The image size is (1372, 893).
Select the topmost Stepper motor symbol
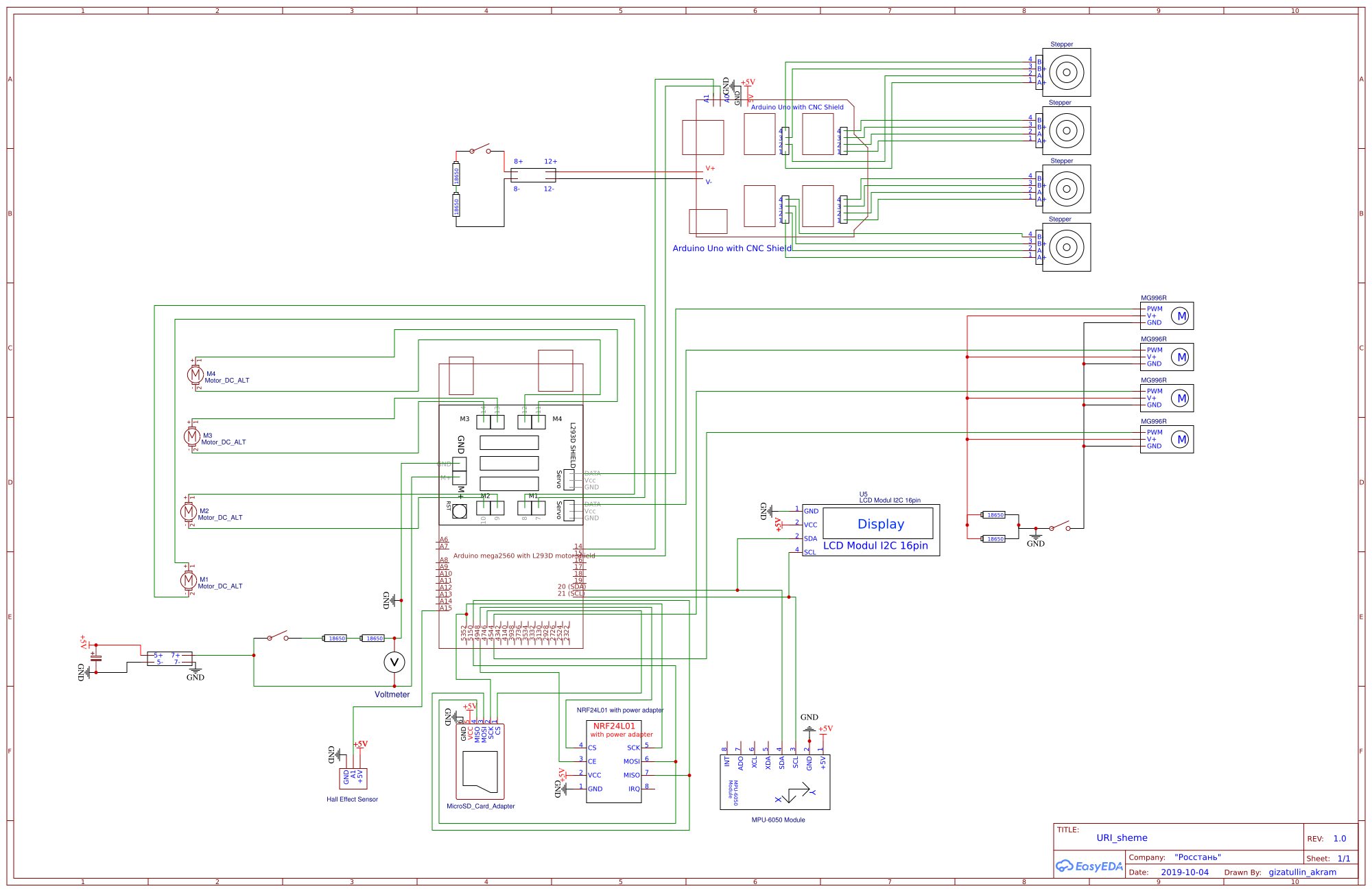tap(1066, 72)
